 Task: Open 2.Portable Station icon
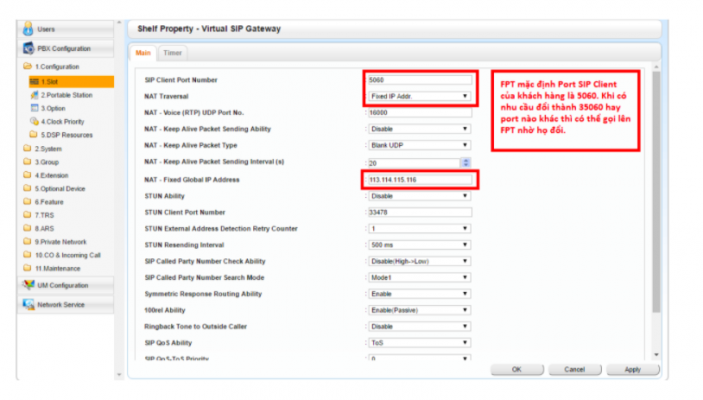[x=34, y=94]
